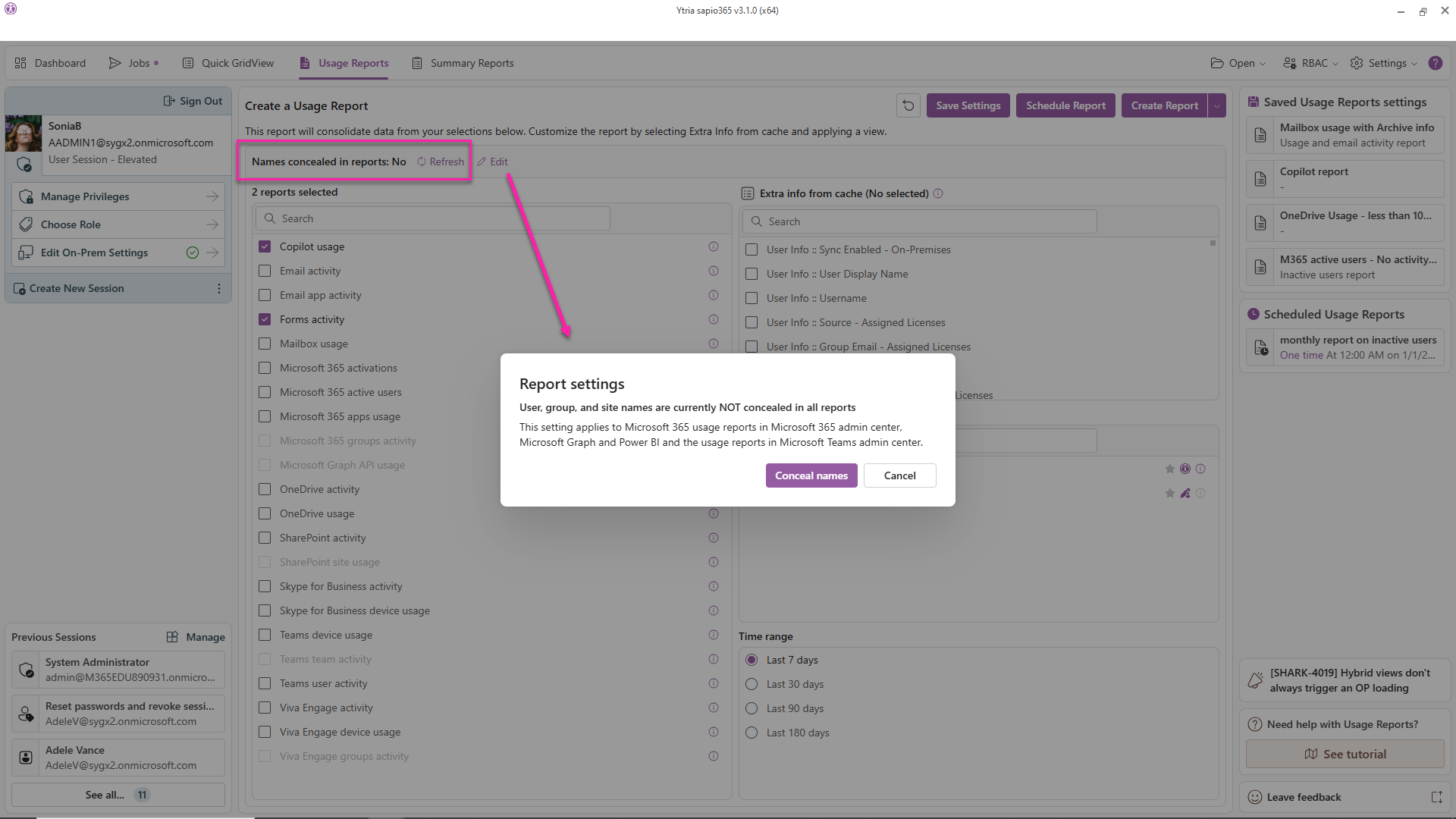Check the Teams user activity checkbox
Screen dimensions: 1456x819
pyautogui.click(x=265, y=683)
